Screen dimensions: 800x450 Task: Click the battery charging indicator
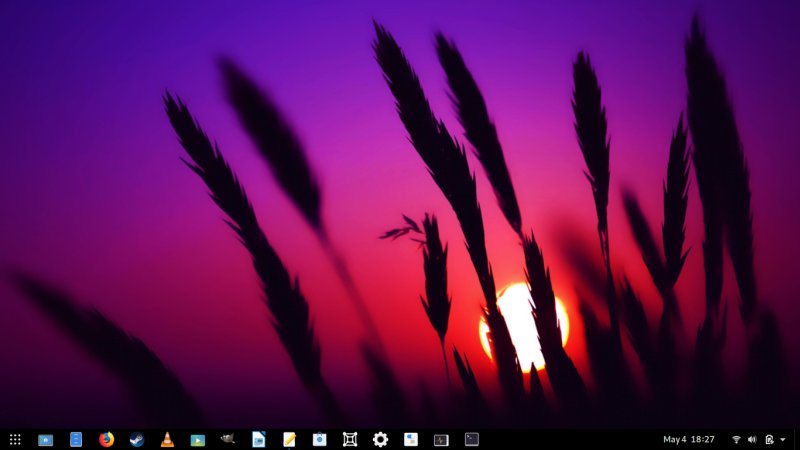[x=769, y=439]
